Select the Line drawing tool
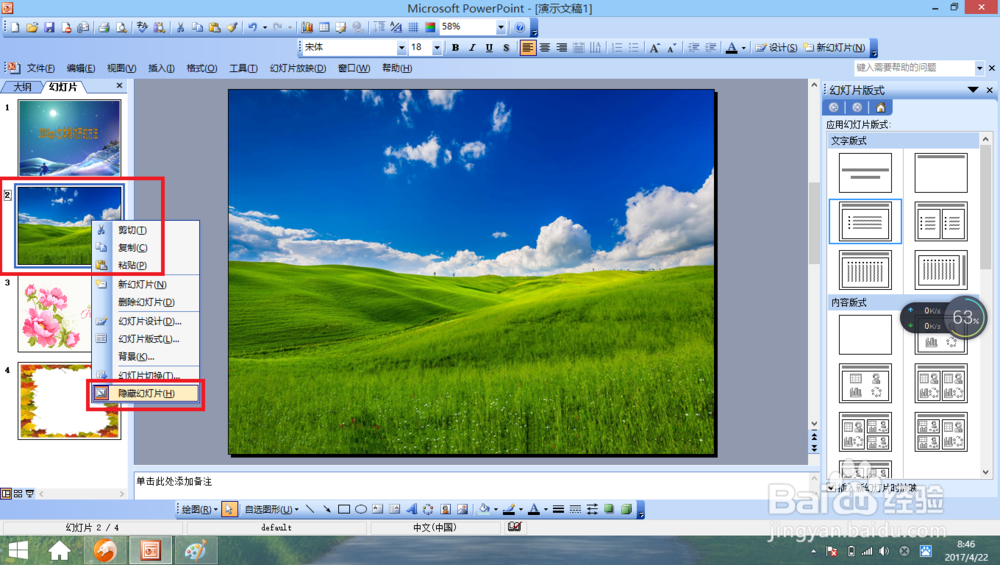This screenshot has height=565, width=1000. [x=310, y=509]
